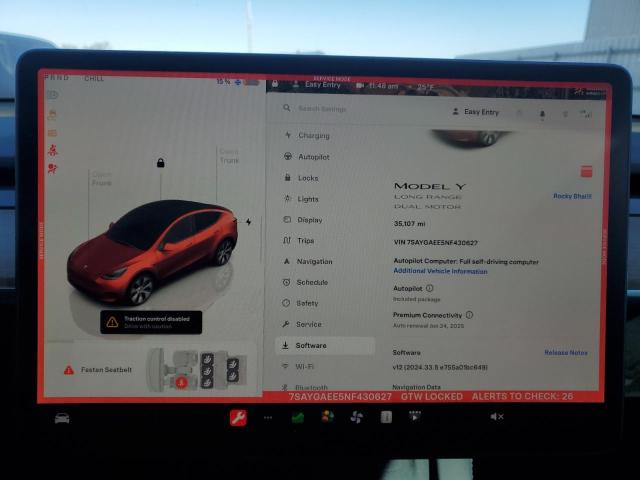Tap the top status bar lock icon

(x=275, y=84)
